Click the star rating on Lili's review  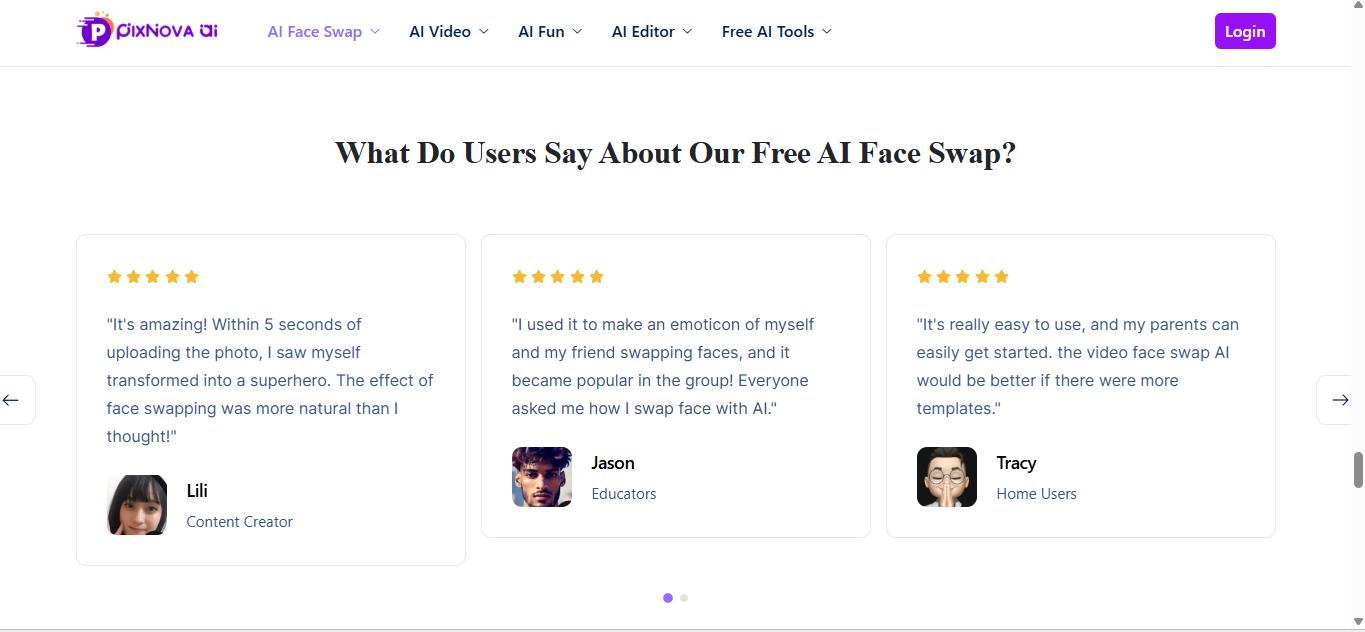(153, 277)
